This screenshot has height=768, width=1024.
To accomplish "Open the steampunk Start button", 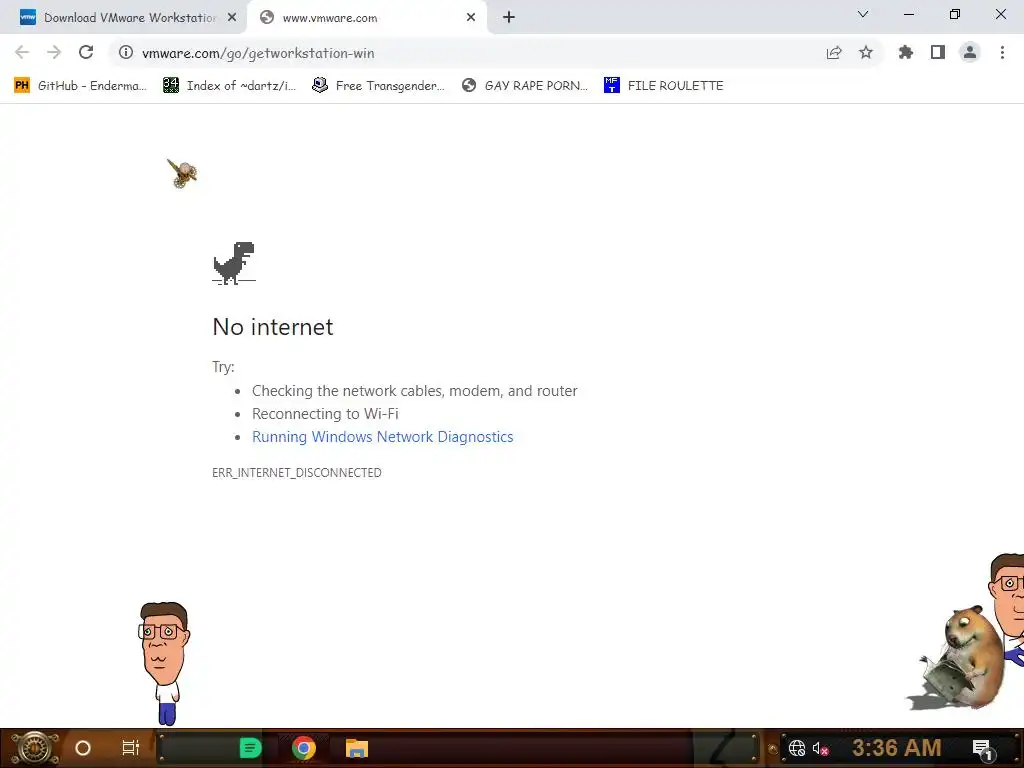I will (x=34, y=748).
